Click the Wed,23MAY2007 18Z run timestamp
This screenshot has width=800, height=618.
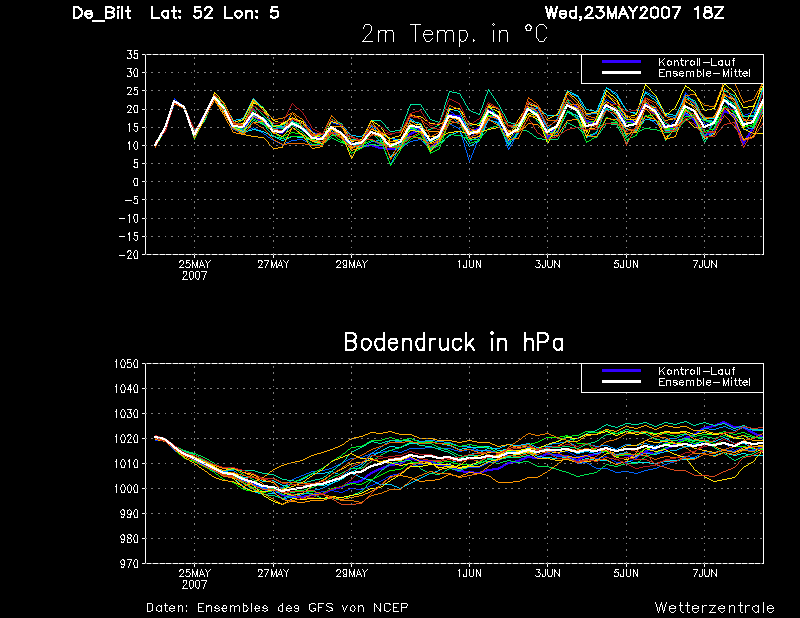tap(634, 13)
